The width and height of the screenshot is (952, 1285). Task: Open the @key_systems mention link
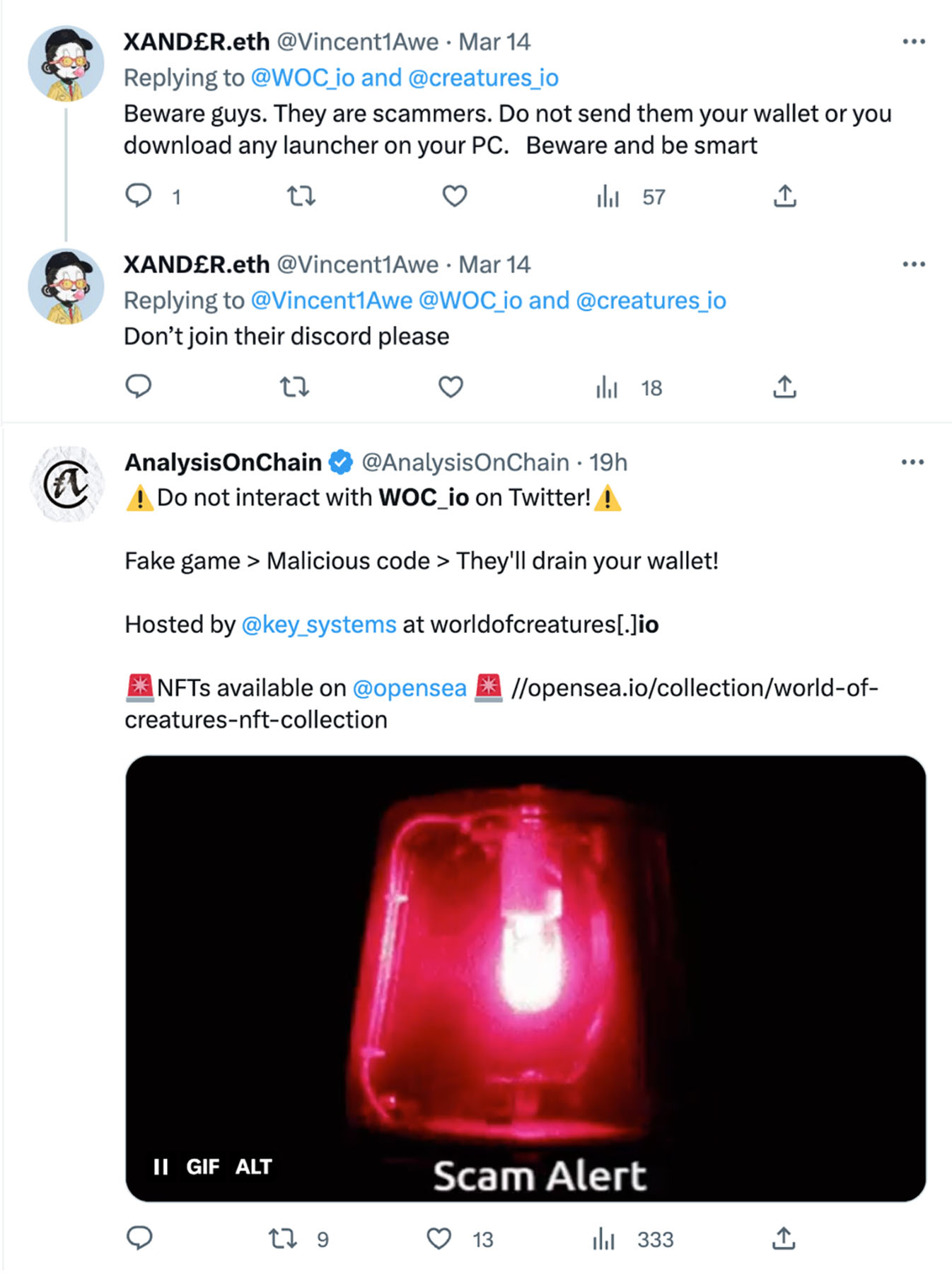pos(319,624)
